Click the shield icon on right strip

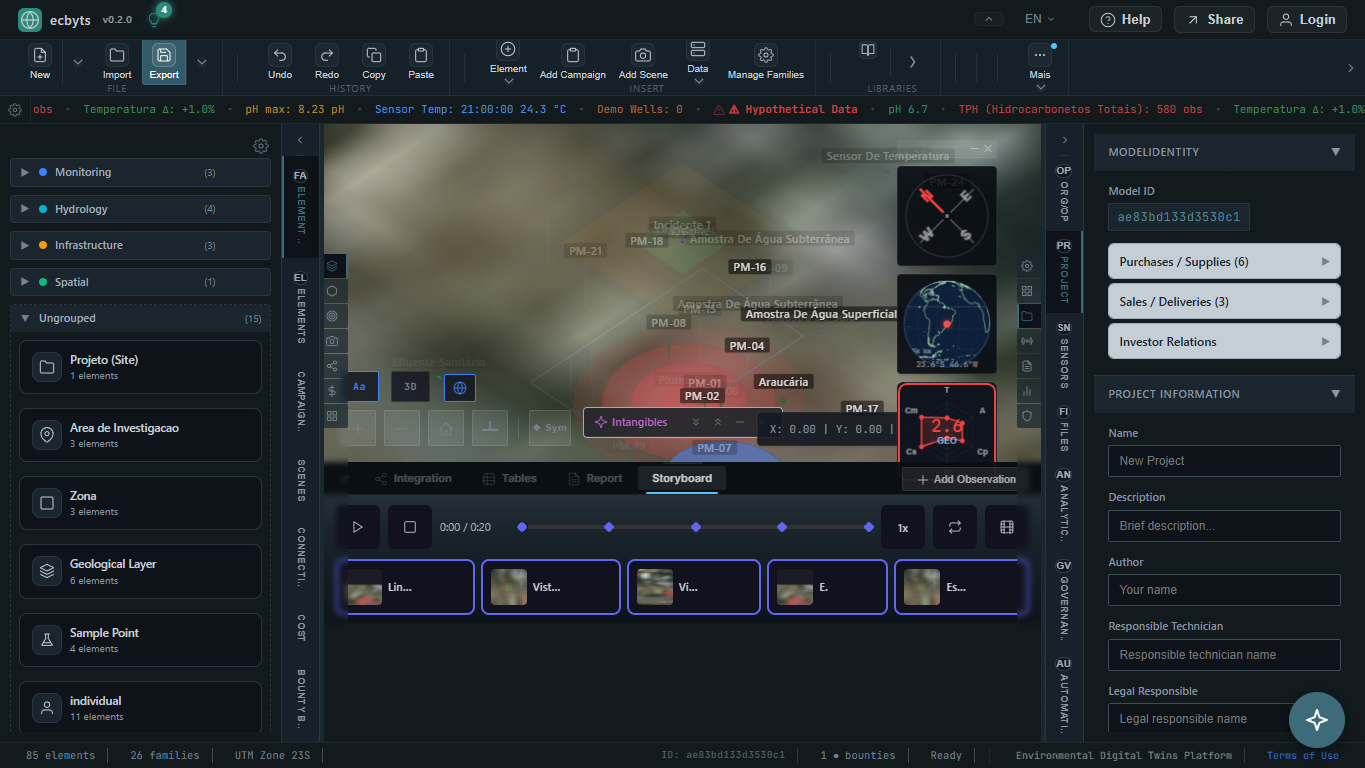[x=1027, y=415]
